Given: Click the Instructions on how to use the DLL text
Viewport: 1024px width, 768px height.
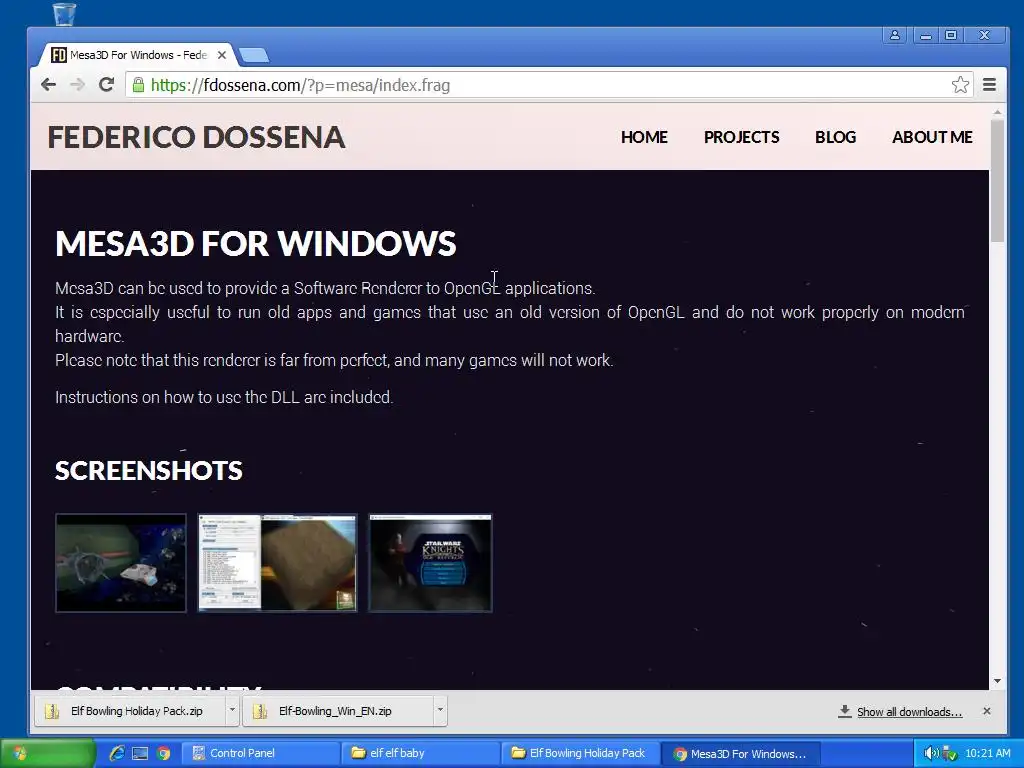Looking at the screenshot, I should click(224, 397).
